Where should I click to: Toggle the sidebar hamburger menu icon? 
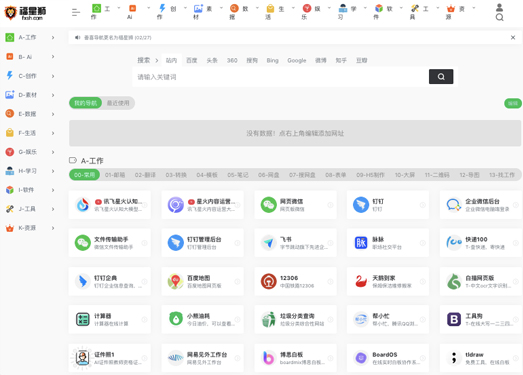(76, 13)
